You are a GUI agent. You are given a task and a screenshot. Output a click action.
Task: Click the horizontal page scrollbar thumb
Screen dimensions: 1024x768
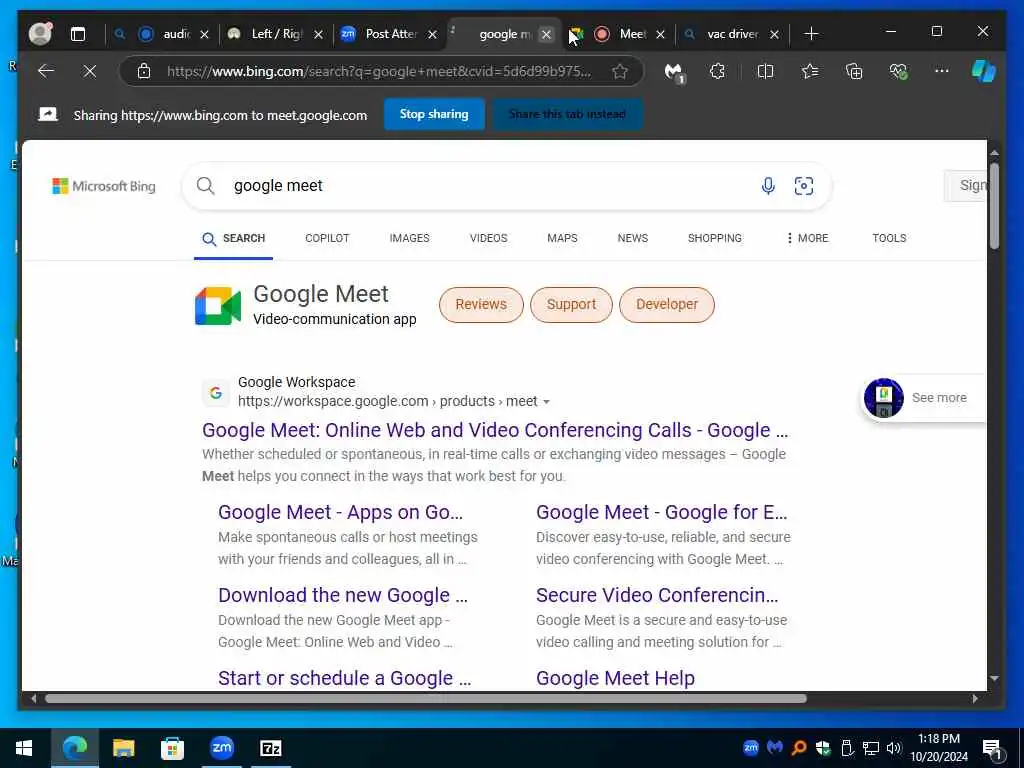pos(426,699)
